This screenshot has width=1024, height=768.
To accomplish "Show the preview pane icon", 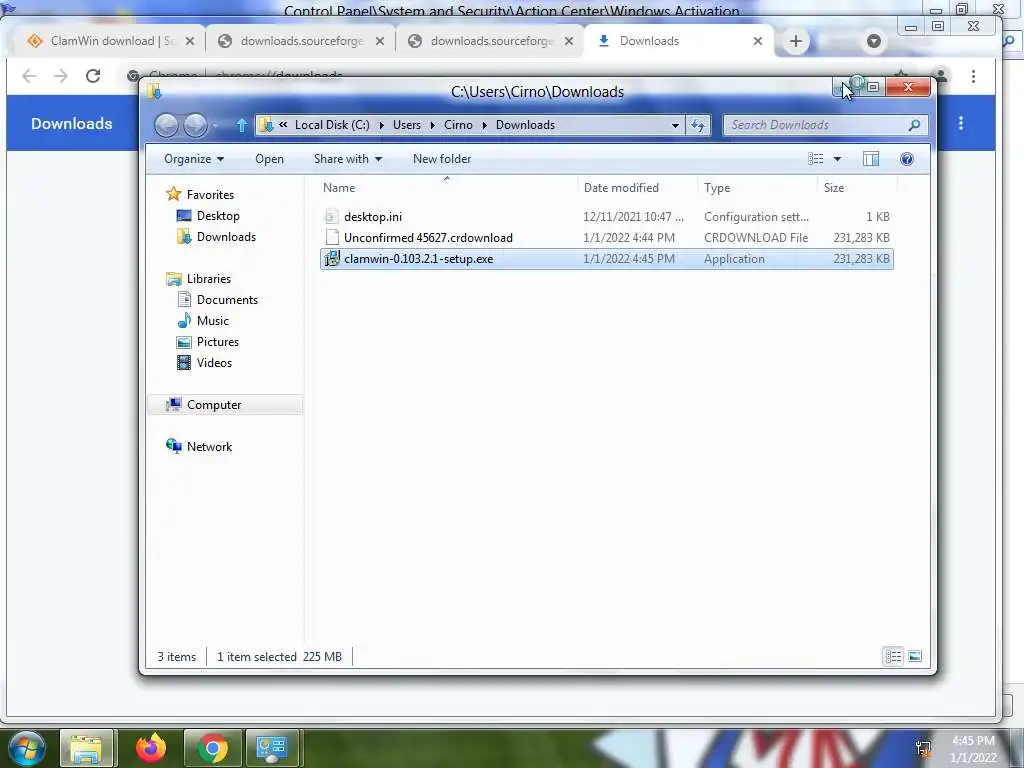I will click(x=871, y=159).
